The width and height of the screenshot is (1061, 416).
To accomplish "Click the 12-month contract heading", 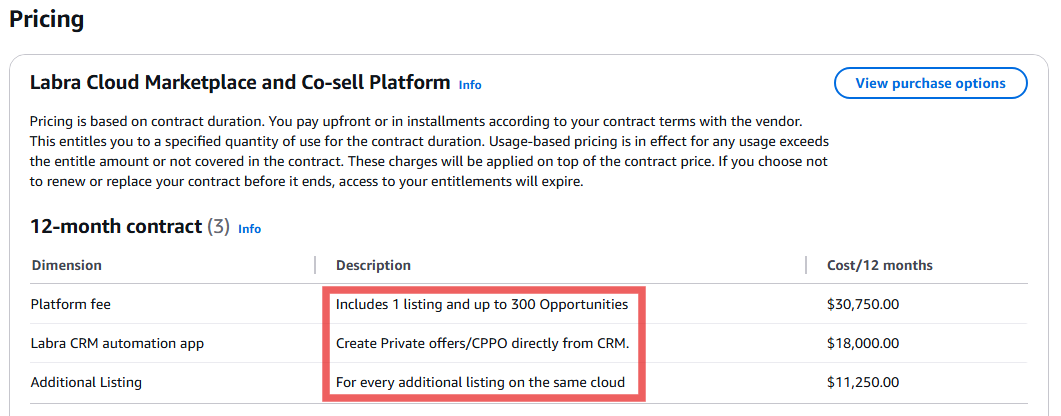I will [x=116, y=227].
